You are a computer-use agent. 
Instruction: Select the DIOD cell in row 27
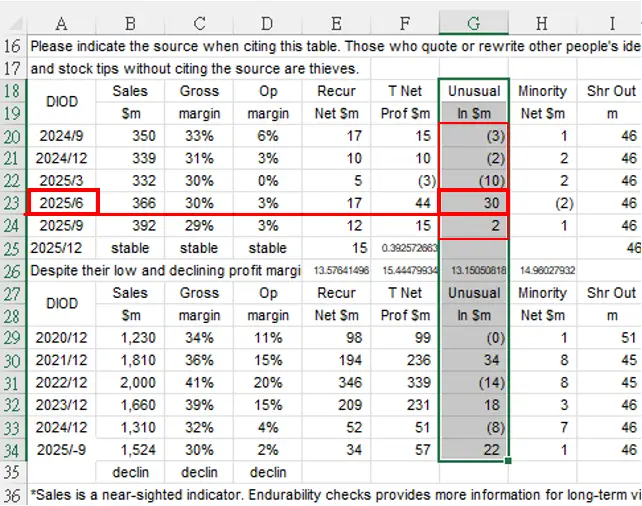62,303
